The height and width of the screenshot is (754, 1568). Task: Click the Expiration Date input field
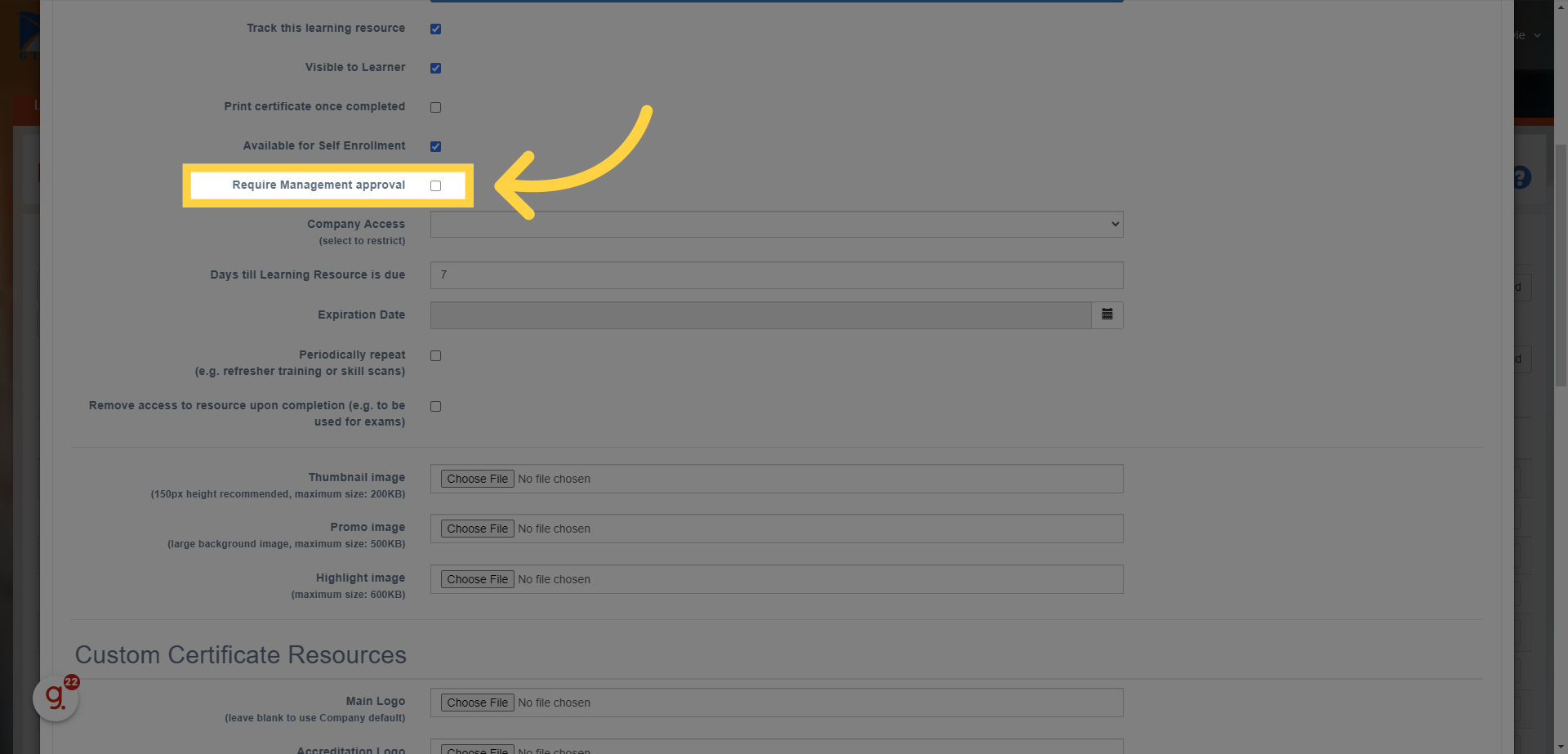click(760, 315)
